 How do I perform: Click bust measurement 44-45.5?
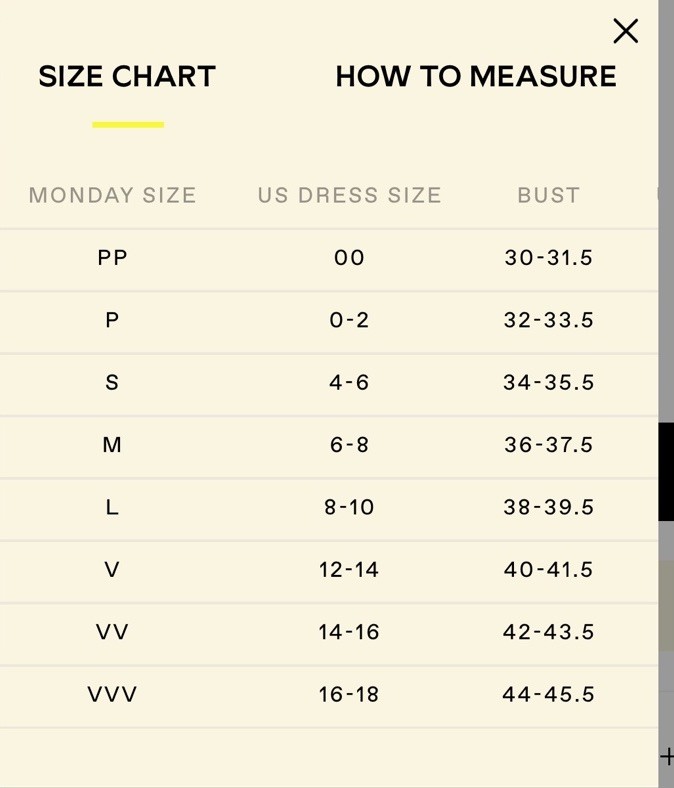549,694
